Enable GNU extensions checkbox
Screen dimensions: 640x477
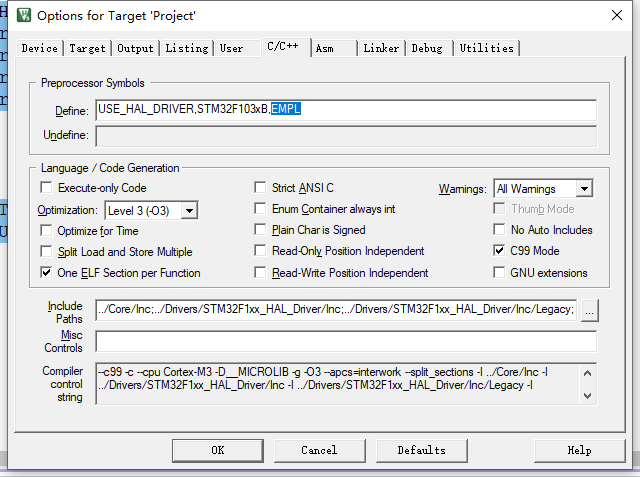(x=499, y=273)
